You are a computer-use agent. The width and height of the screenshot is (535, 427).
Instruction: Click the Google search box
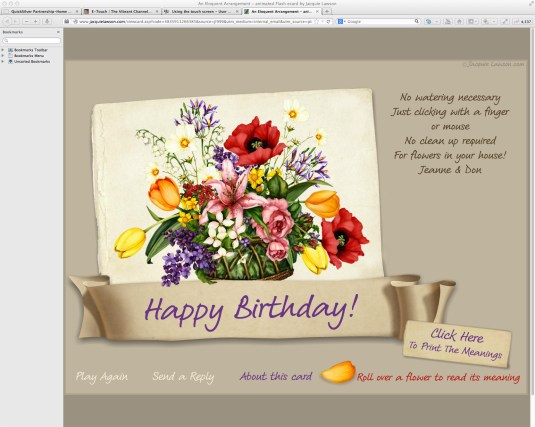[379, 21]
